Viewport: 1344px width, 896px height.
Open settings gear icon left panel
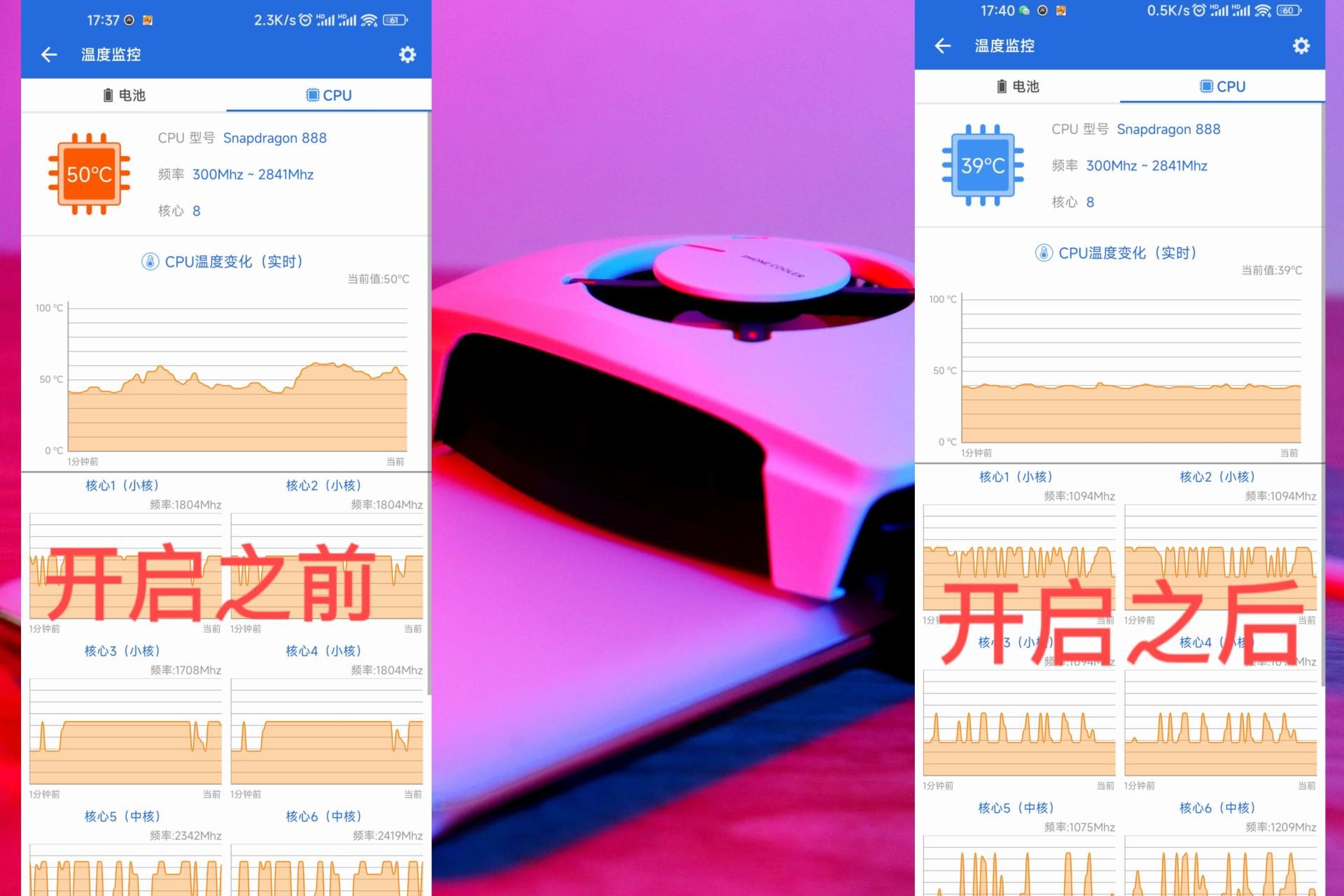pos(407,54)
